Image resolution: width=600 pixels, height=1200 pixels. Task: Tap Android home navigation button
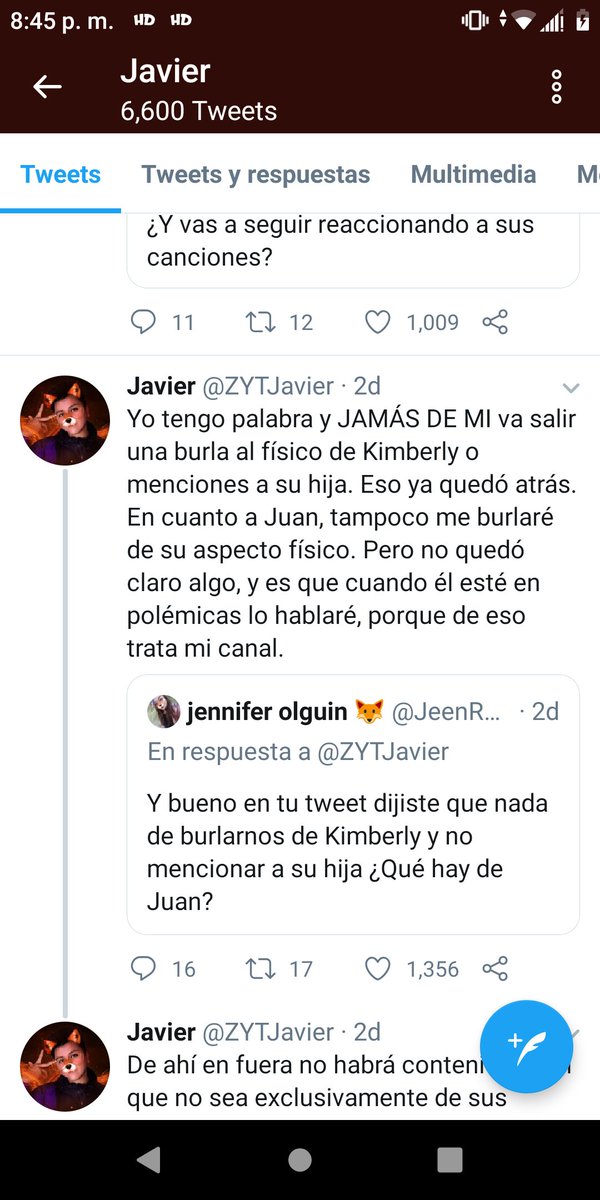[299, 1159]
